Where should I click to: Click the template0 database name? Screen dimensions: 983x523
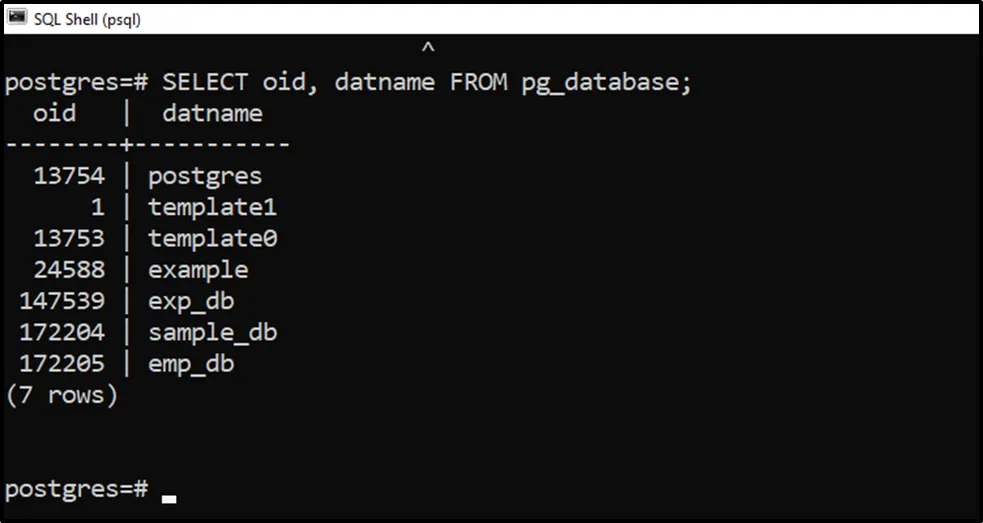(212, 239)
